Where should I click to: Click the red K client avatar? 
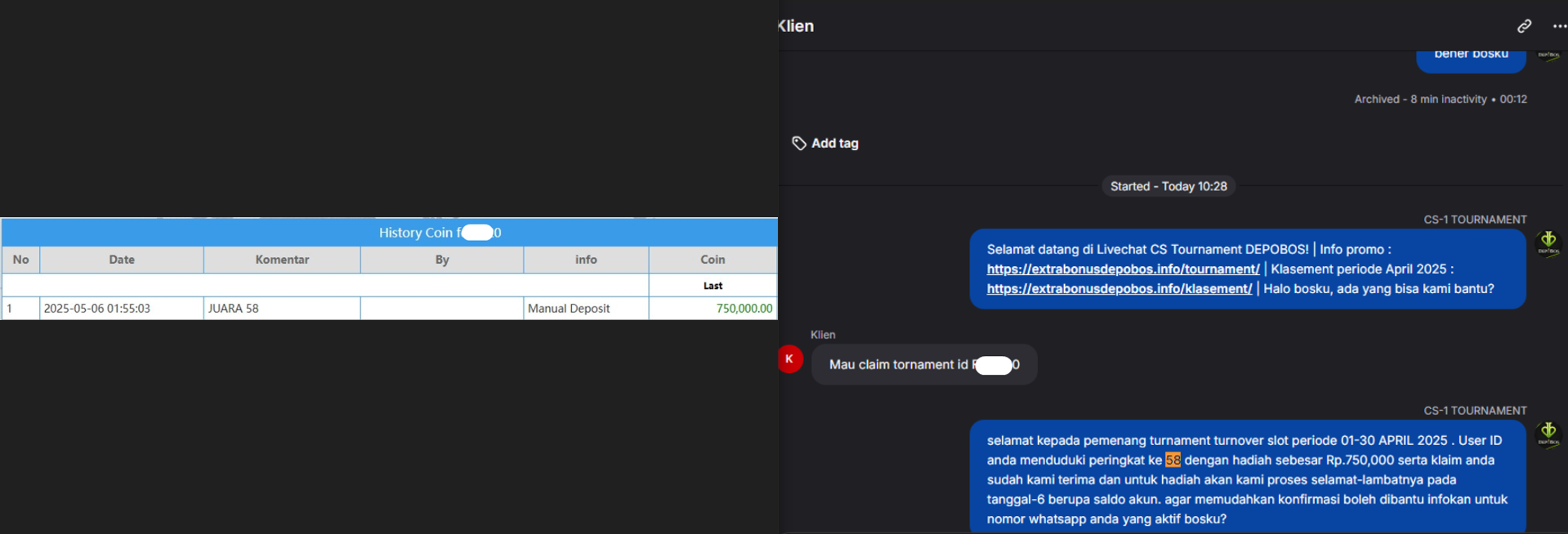click(x=789, y=359)
